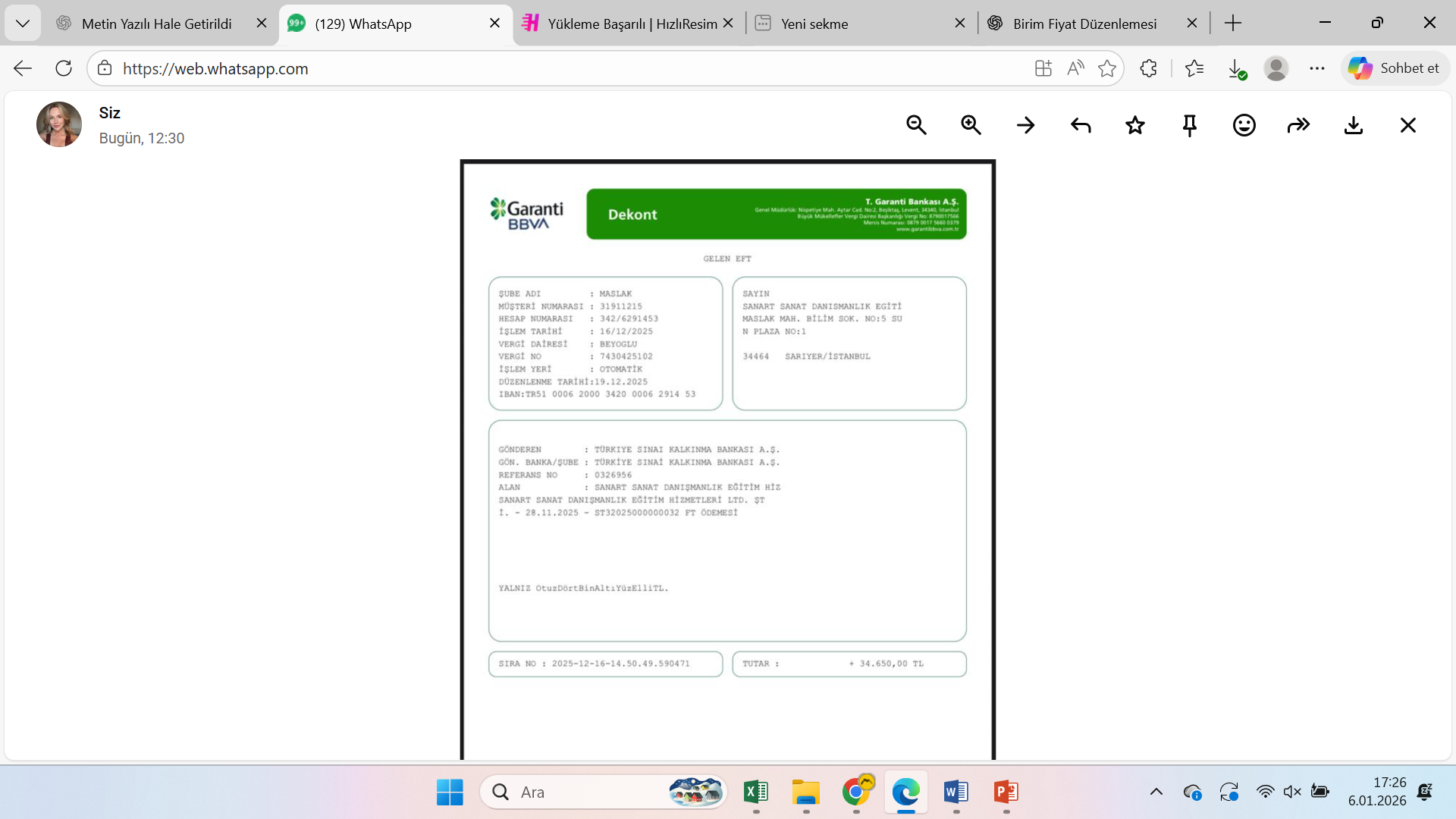This screenshot has height=819, width=1456.
Task: React with the emoji smiley icon
Action: pos(1244,125)
